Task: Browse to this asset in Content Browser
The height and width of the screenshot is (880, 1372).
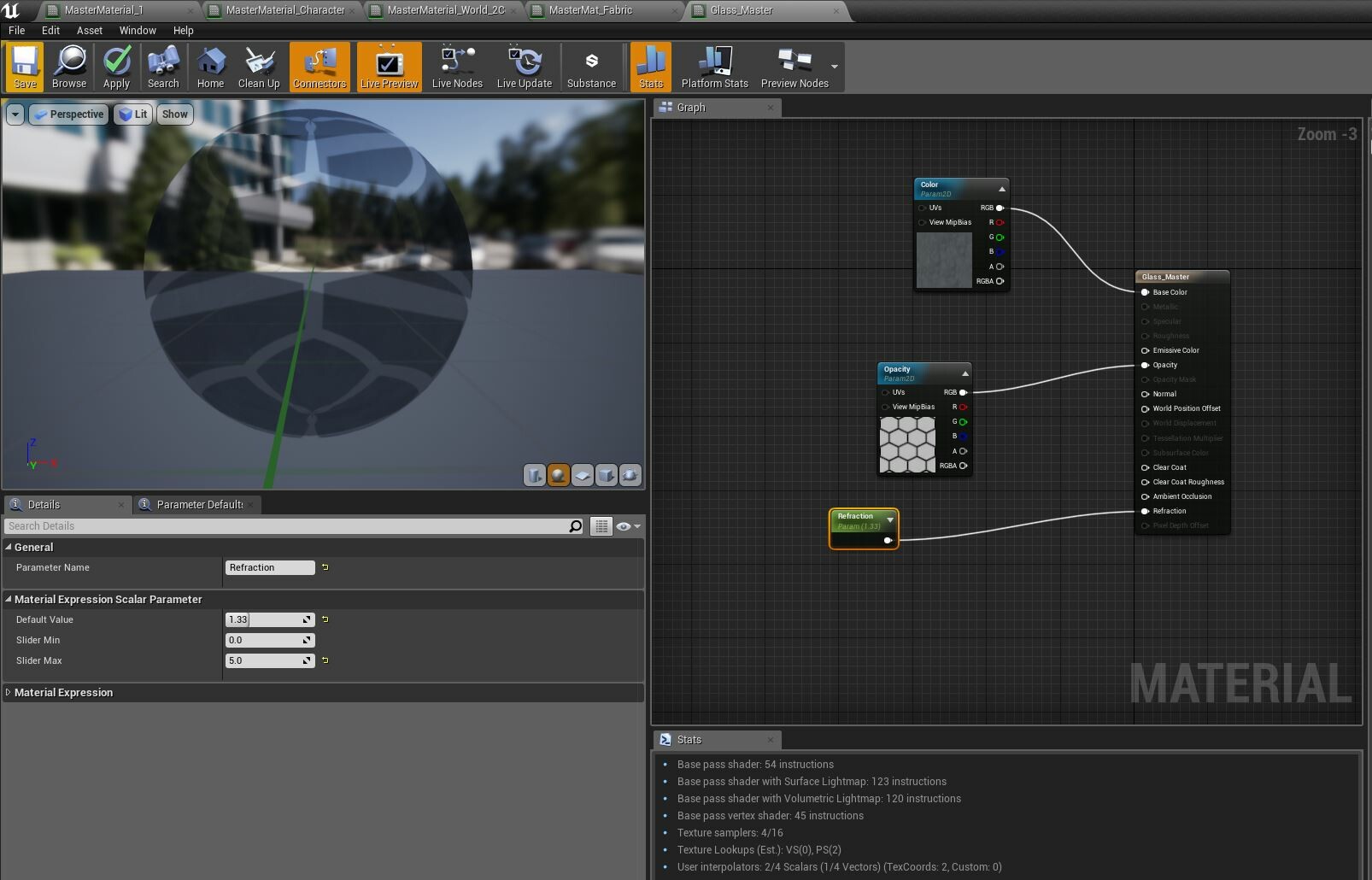Action: click(x=69, y=67)
